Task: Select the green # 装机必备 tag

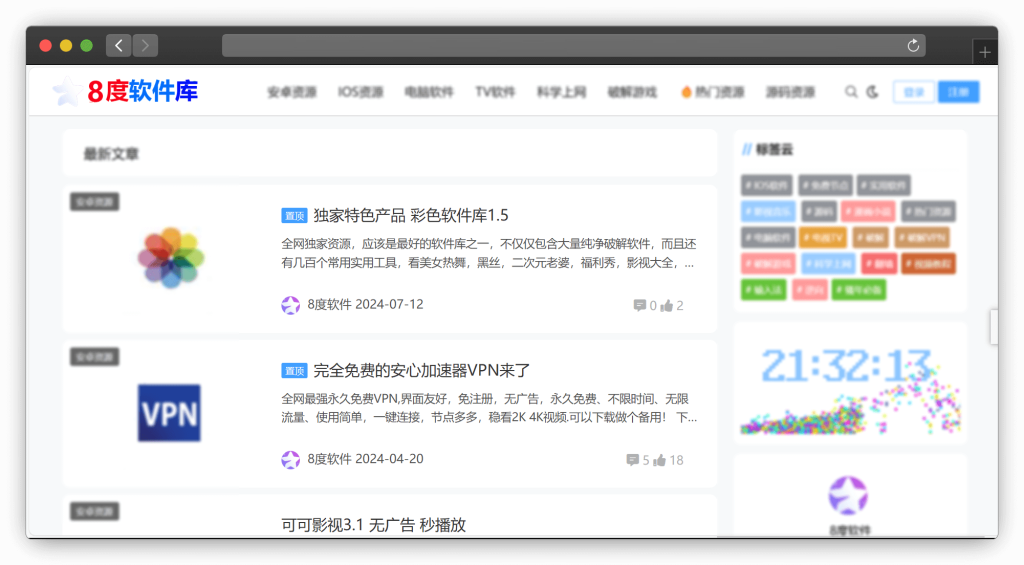Action: (859, 290)
